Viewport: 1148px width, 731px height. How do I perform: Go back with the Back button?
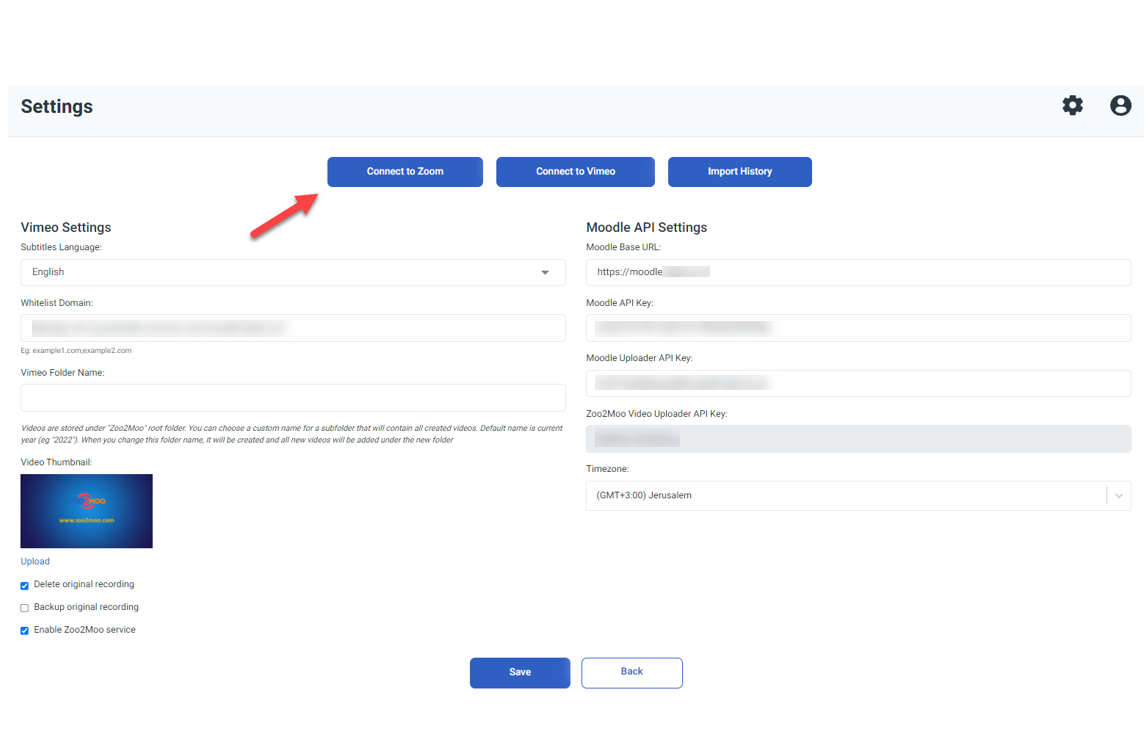(632, 672)
